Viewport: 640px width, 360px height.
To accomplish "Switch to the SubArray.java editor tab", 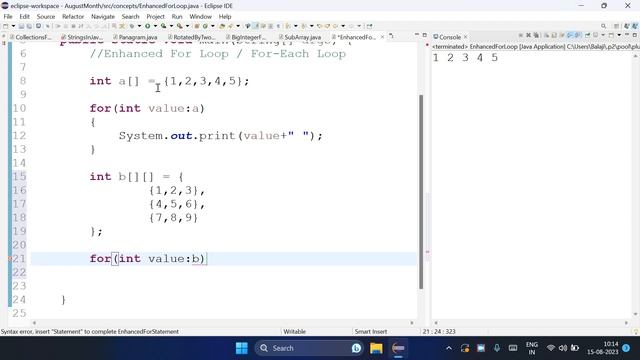I will [300, 37].
